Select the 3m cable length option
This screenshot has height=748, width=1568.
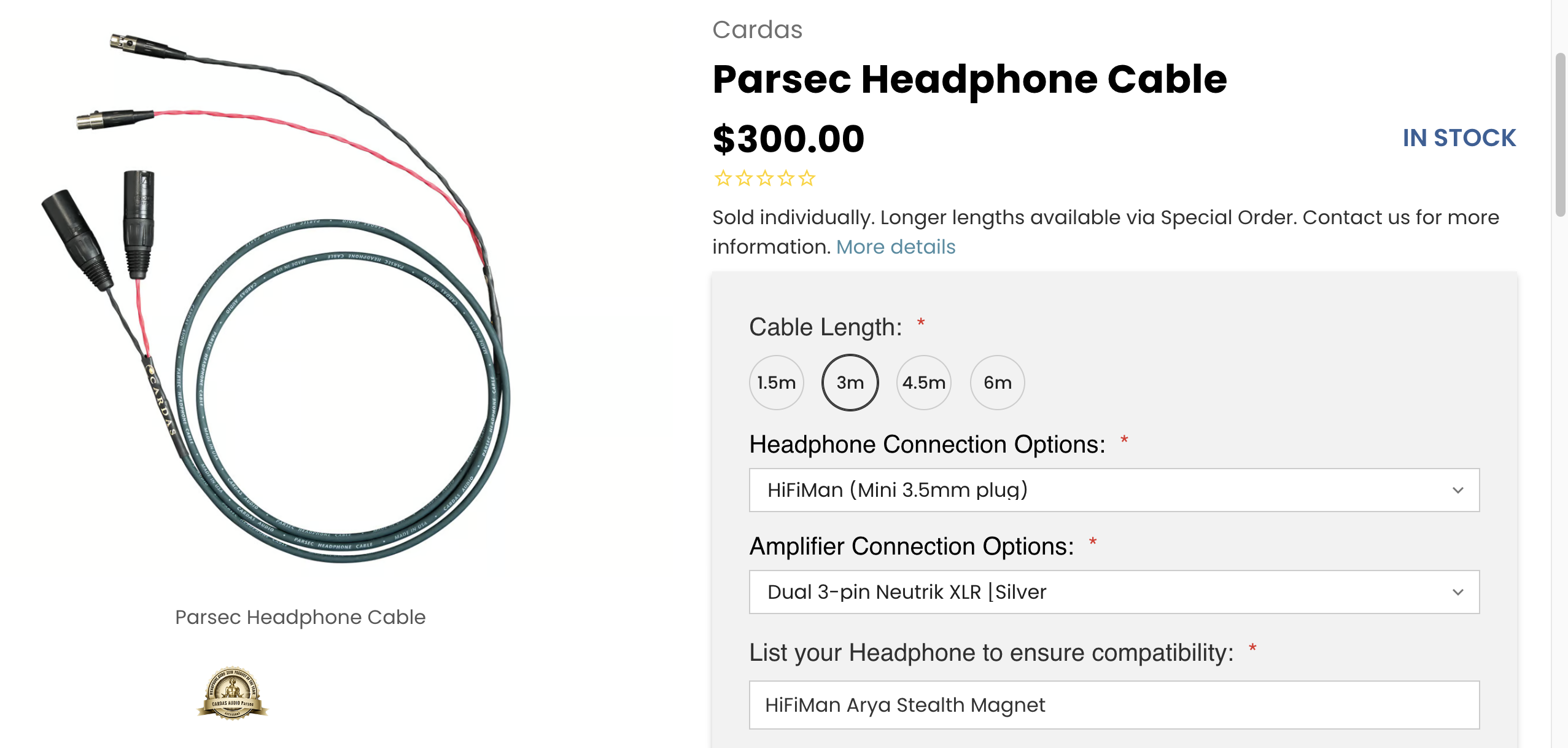[x=850, y=383]
